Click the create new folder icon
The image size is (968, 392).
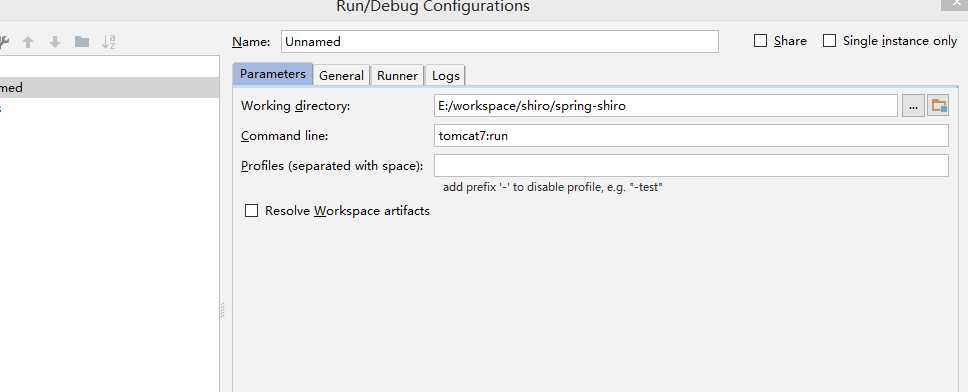pyautogui.click(x=82, y=42)
